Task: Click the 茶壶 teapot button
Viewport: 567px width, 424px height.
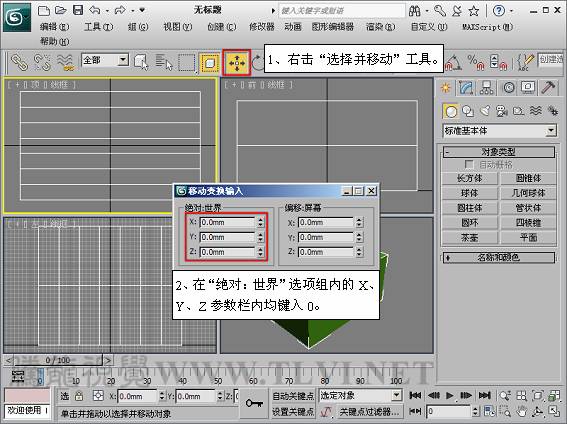Action: click(x=469, y=237)
